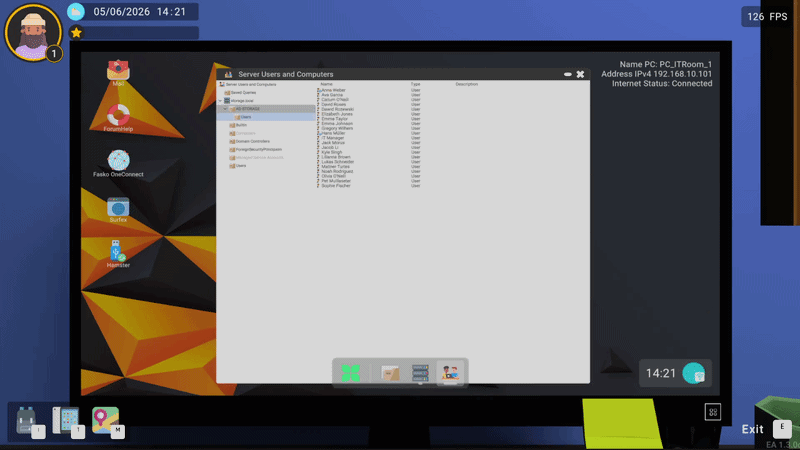This screenshot has width=800, height=450.
Task: Launch the ForumHelp lifebuoy icon
Action: [118, 117]
